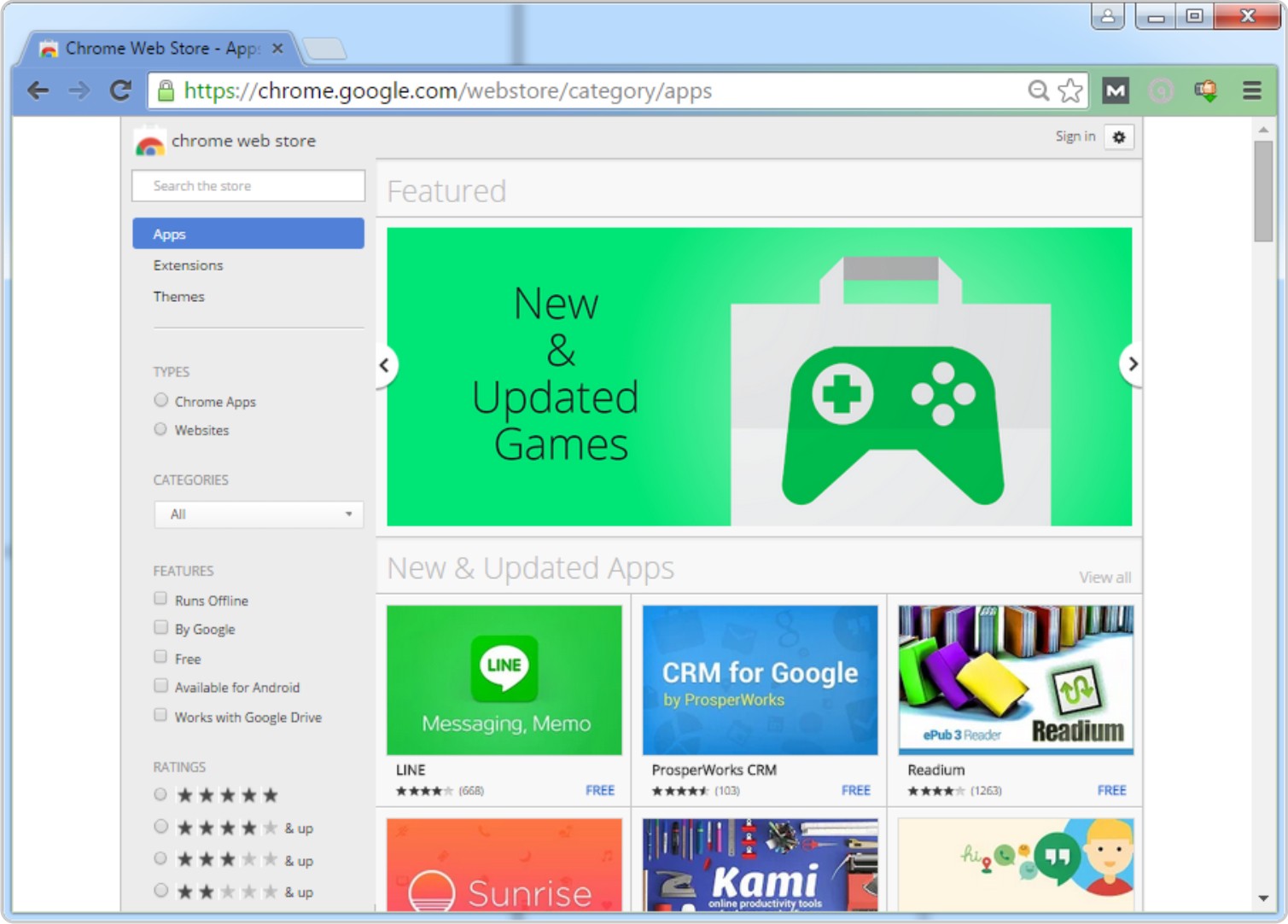Check the Runs Offline feature box

(x=160, y=599)
